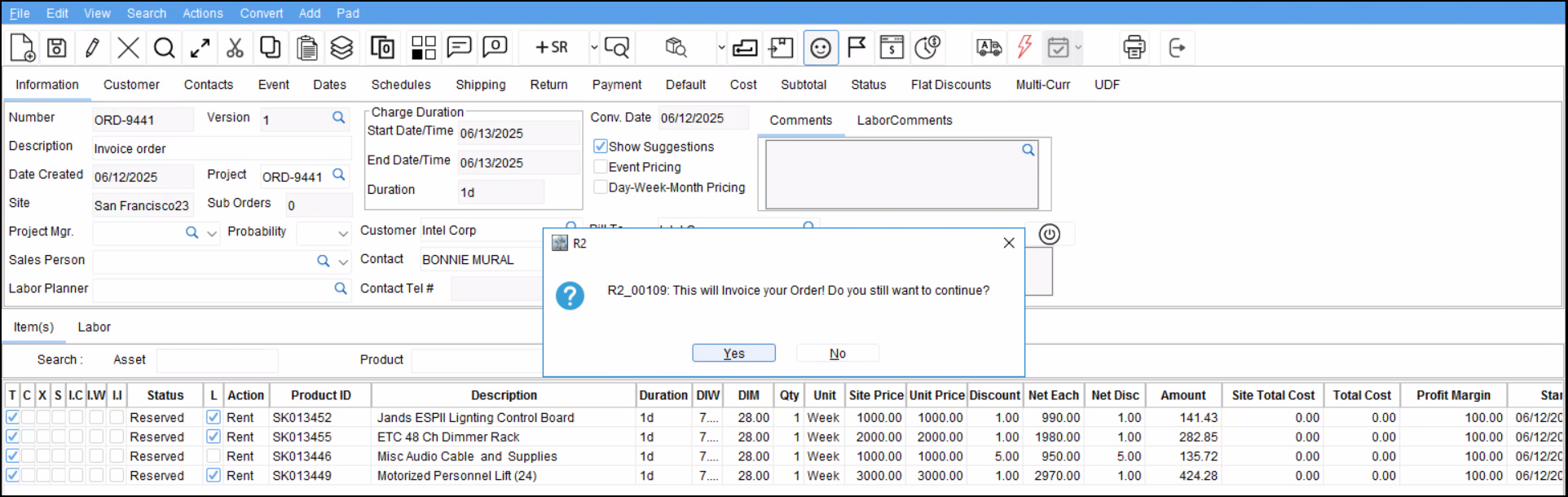Image resolution: width=1568 pixels, height=497 pixels.
Task: Click the scissors cut icon
Action: coord(235,48)
